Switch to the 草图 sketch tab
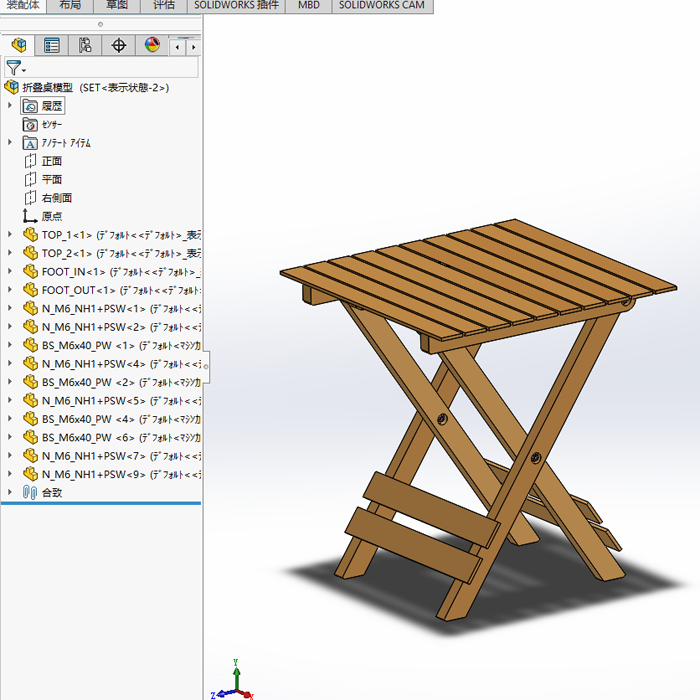Image resolution: width=700 pixels, height=700 pixels. (117, 5)
